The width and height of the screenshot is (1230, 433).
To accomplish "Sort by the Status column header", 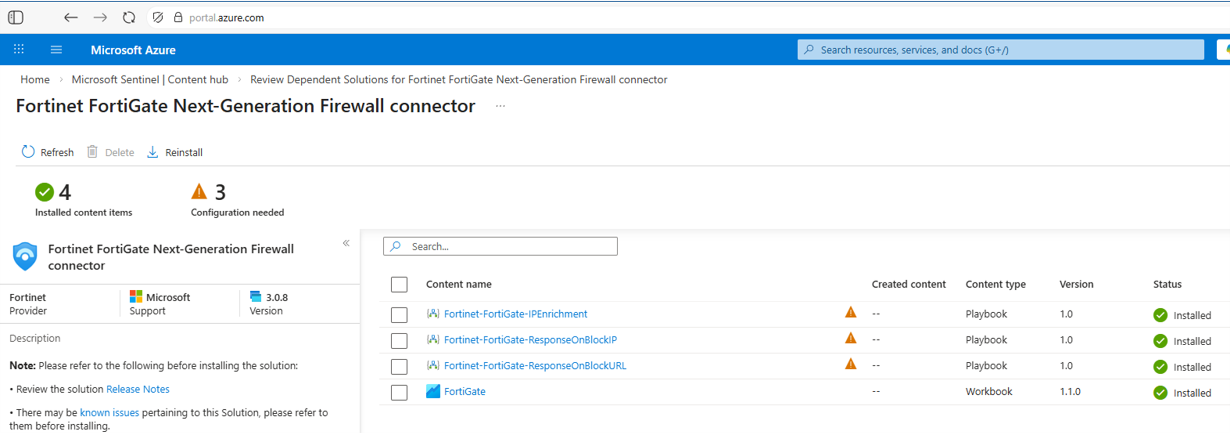I will pyautogui.click(x=1167, y=285).
